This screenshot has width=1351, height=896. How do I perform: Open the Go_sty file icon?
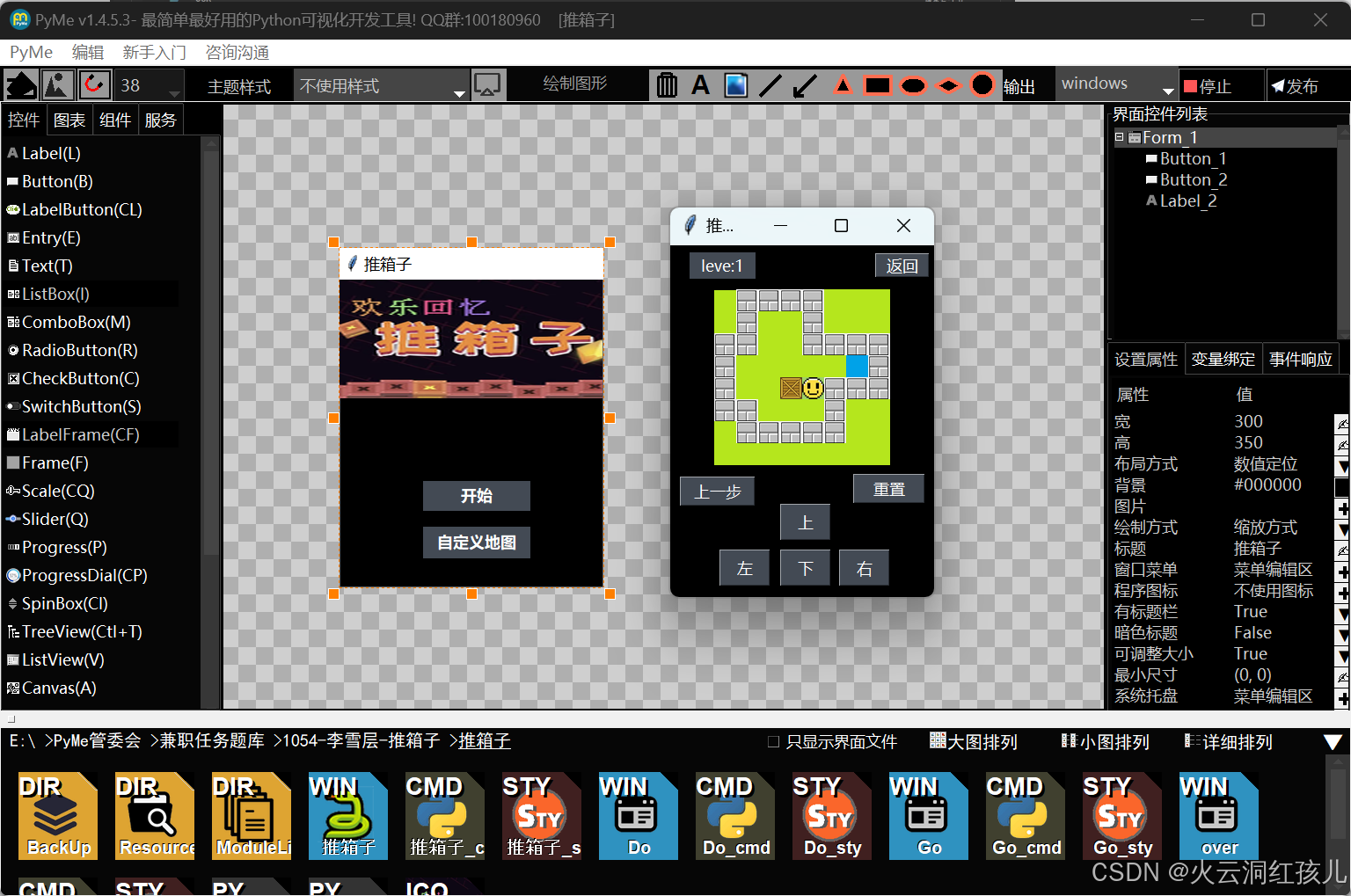(x=1122, y=816)
